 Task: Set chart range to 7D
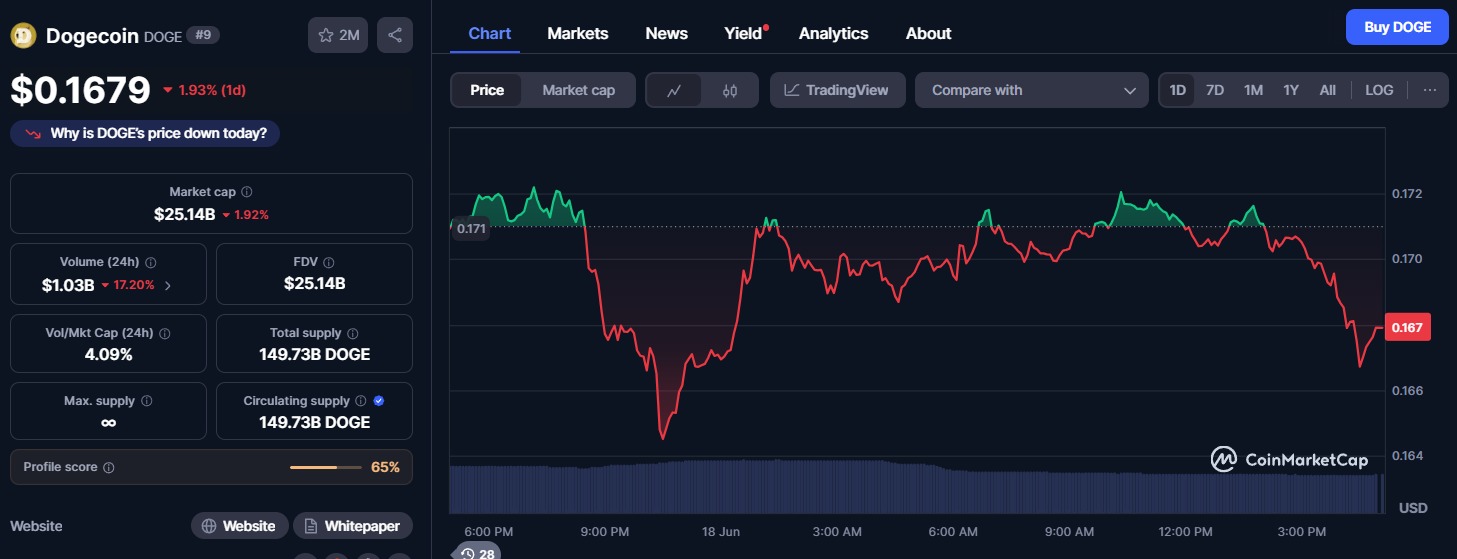click(x=1215, y=90)
